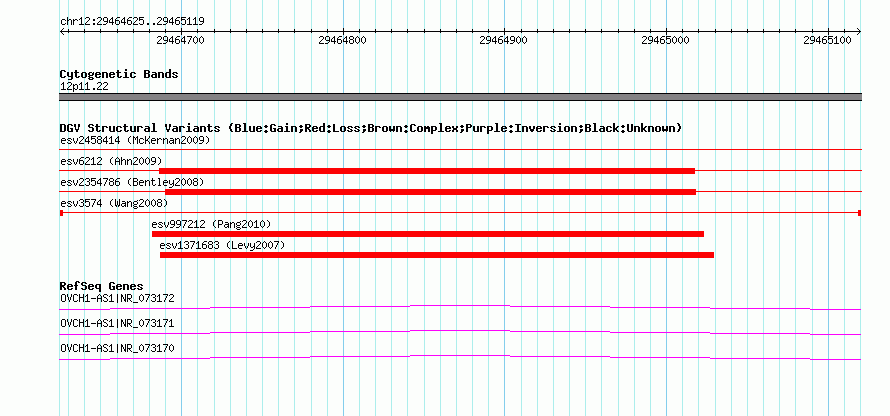The height and width of the screenshot is (416, 890).
Task: Click the magenta line of NR_073171 transcript
Action: click(460, 333)
